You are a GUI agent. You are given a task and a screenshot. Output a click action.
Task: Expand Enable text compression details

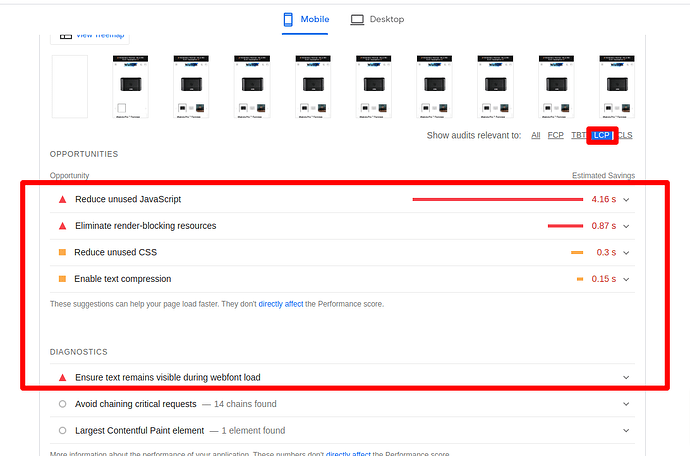(627, 279)
